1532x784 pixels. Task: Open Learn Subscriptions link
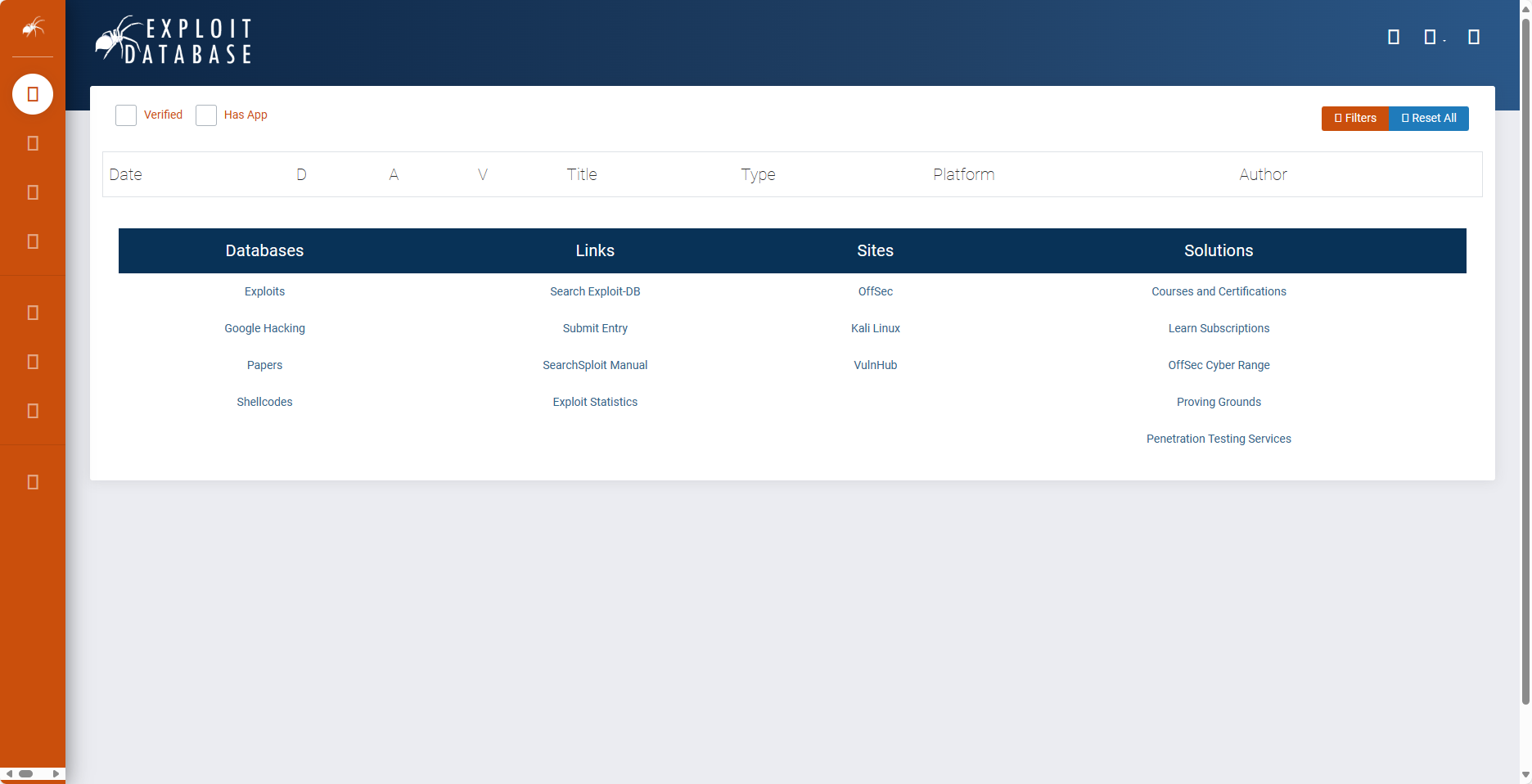1219,328
